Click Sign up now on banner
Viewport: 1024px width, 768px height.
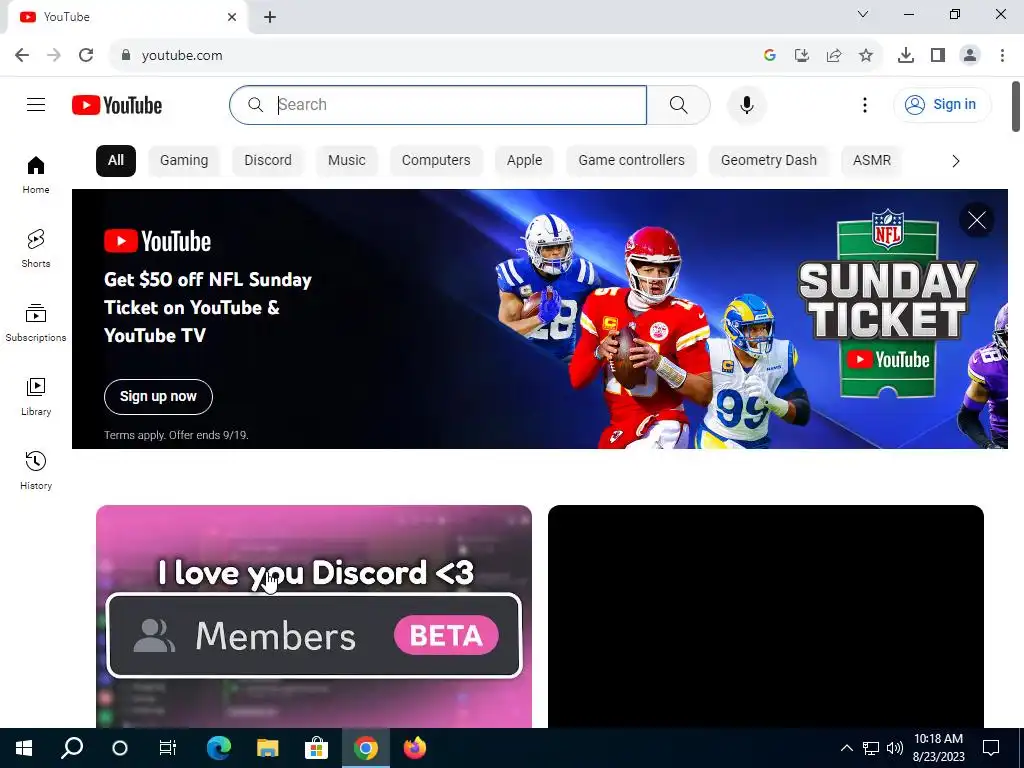coord(158,396)
